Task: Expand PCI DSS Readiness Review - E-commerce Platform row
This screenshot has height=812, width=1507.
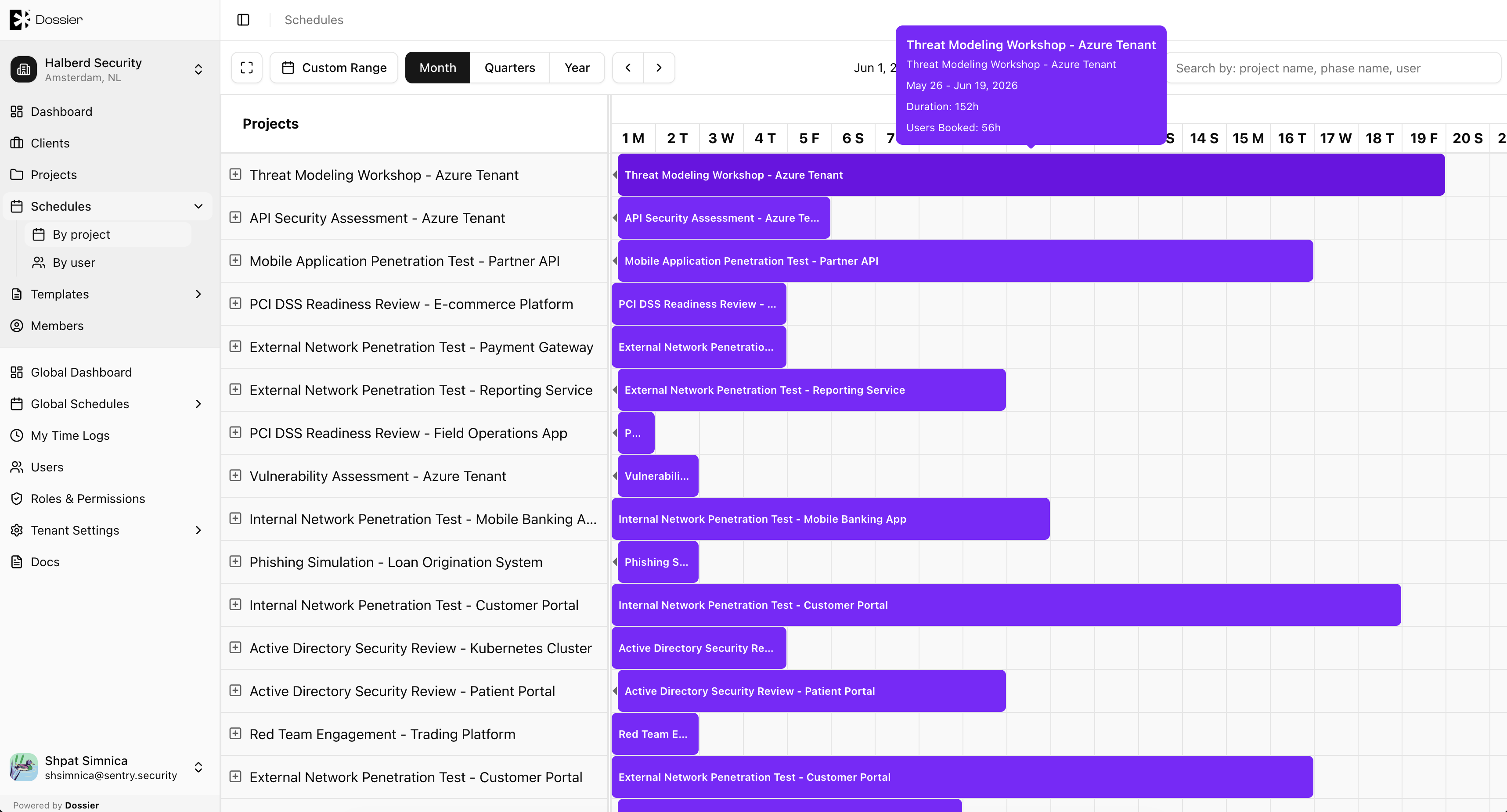Action: [x=235, y=303]
